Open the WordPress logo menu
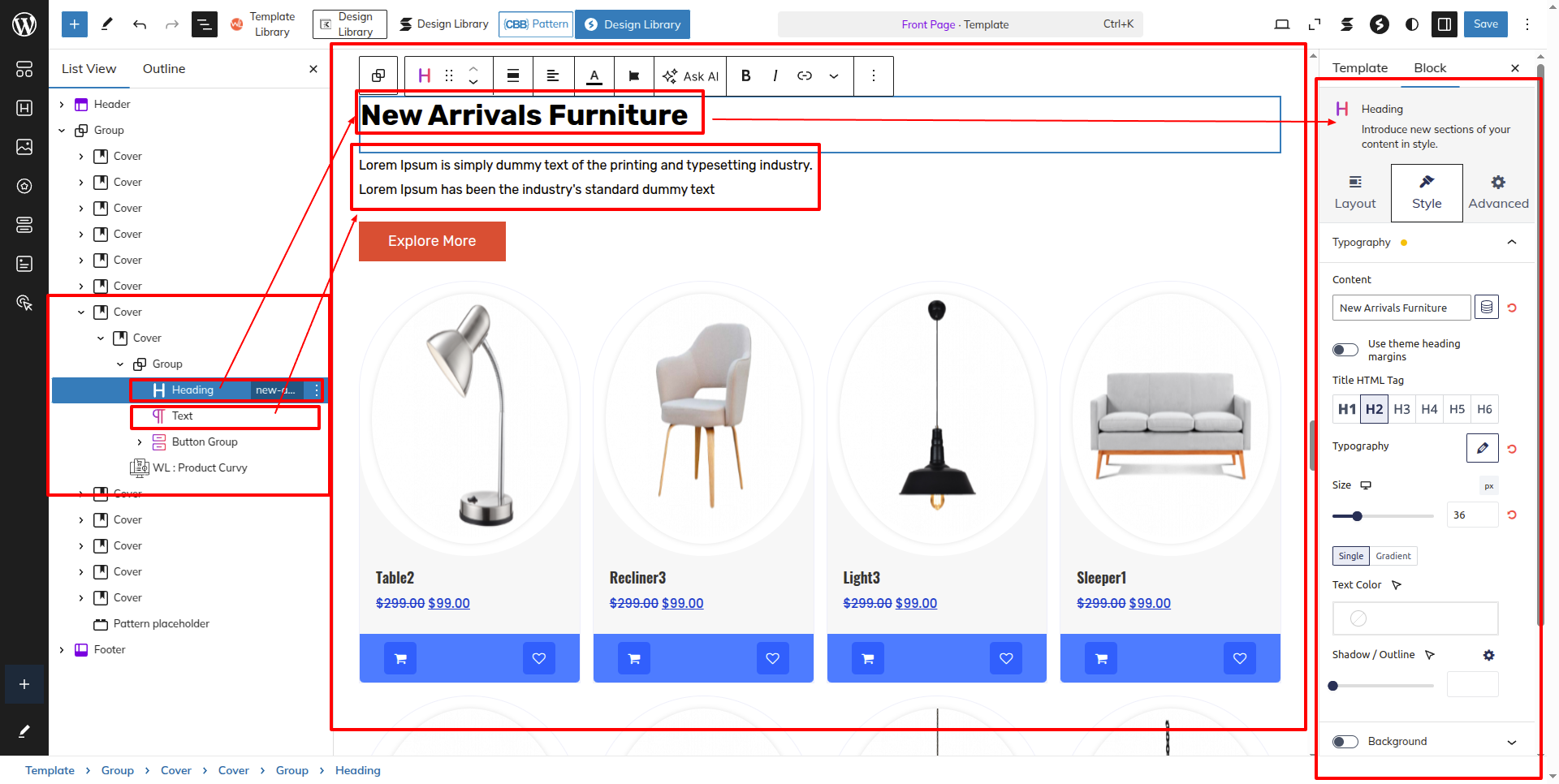The height and width of the screenshot is (784, 1559). pos(24,24)
